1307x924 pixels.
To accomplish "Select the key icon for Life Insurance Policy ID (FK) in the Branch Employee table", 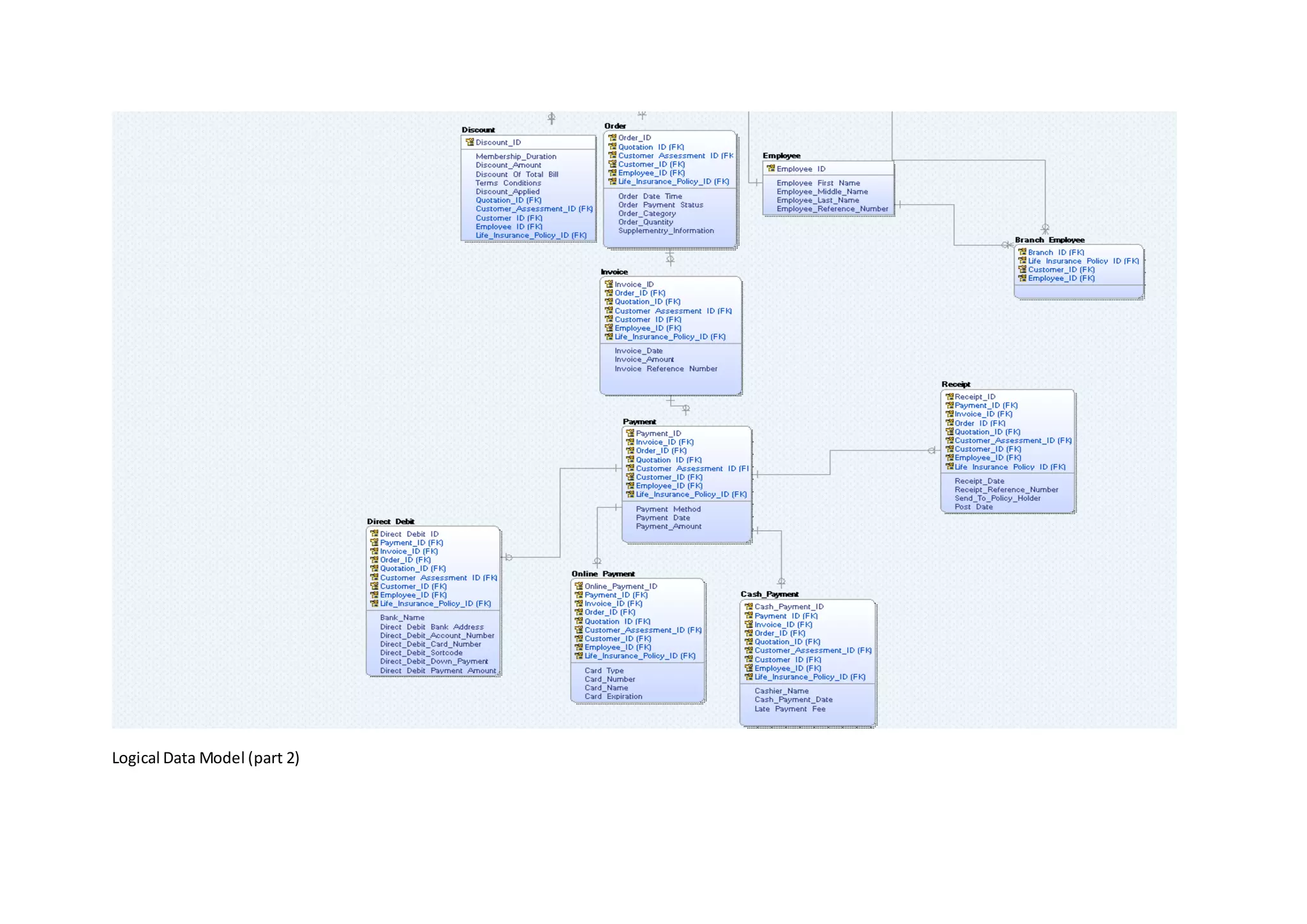I will 1022,261.
